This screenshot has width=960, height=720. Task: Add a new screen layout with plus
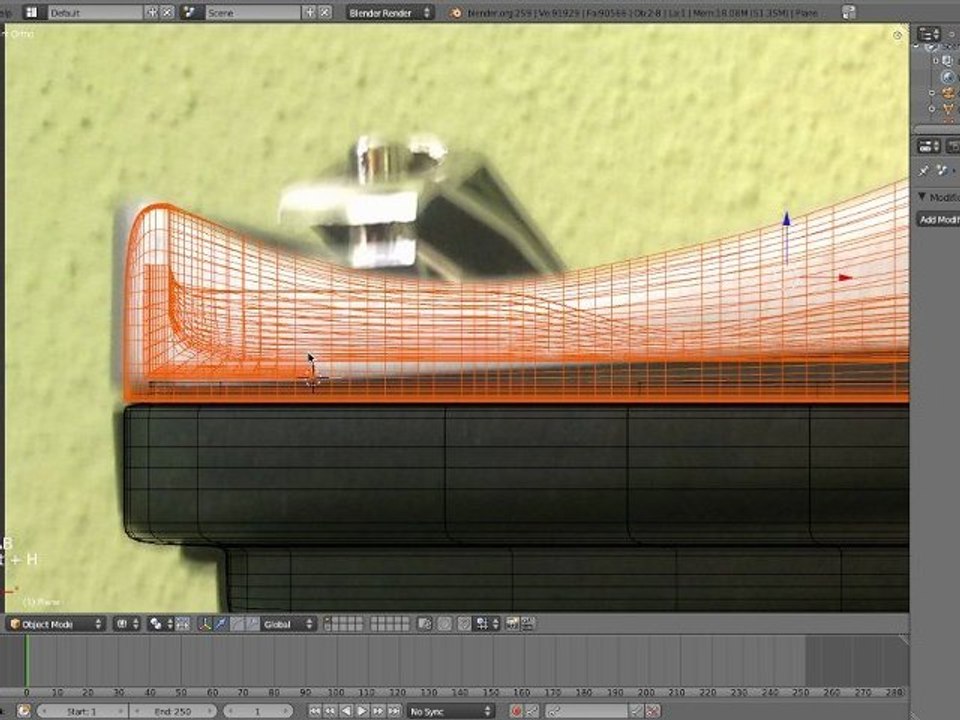pyautogui.click(x=151, y=12)
